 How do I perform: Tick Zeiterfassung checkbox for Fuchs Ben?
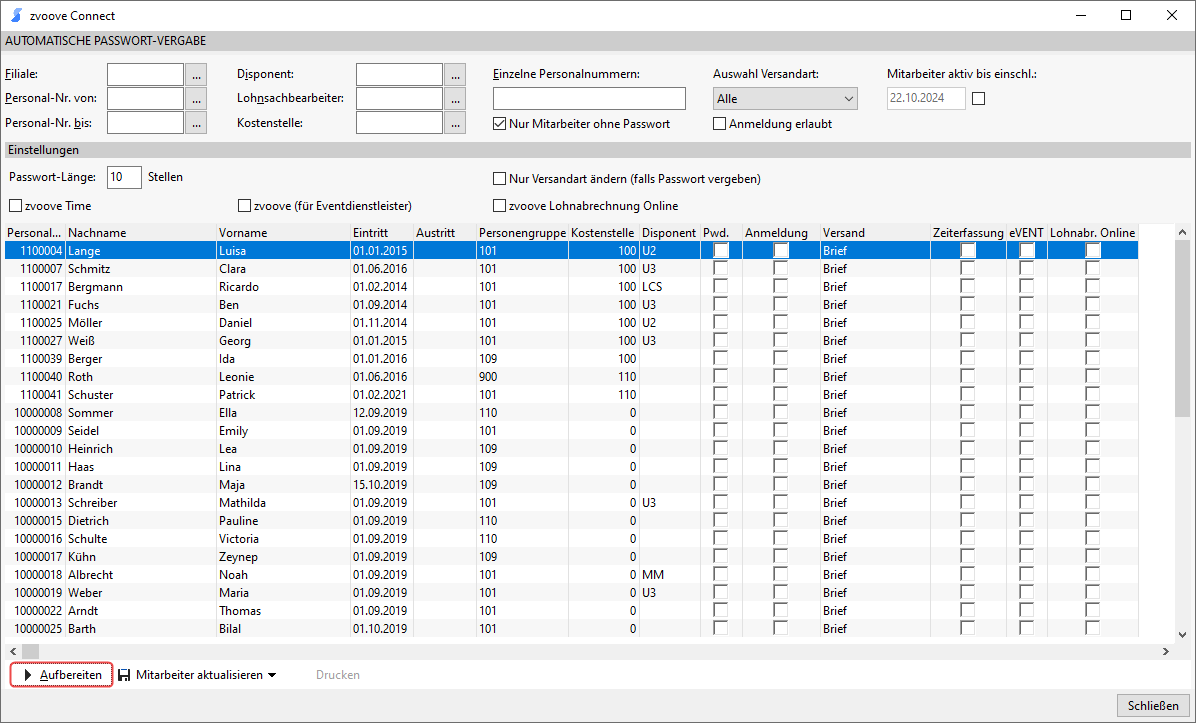pyautogui.click(x=967, y=304)
